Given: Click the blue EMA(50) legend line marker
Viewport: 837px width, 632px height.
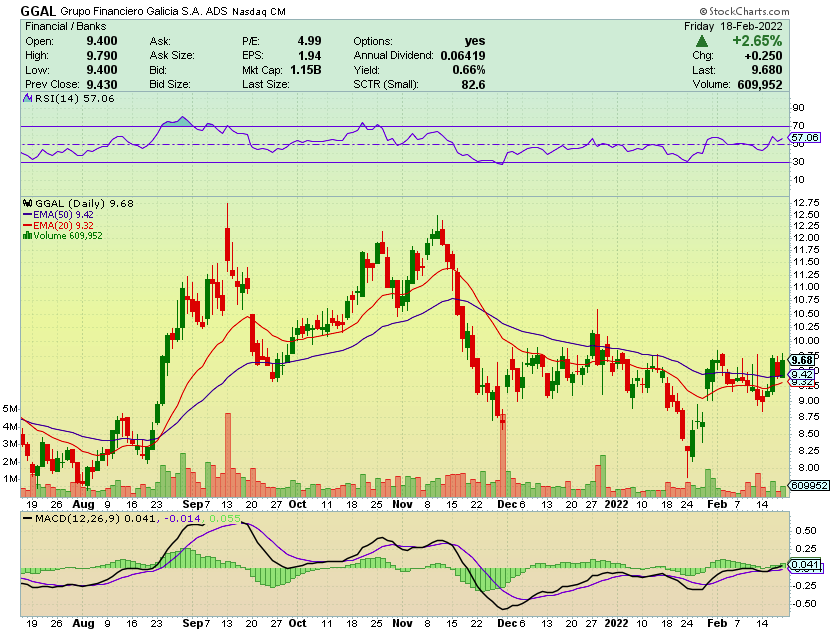Looking at the screenshot, I should point(27,214).
